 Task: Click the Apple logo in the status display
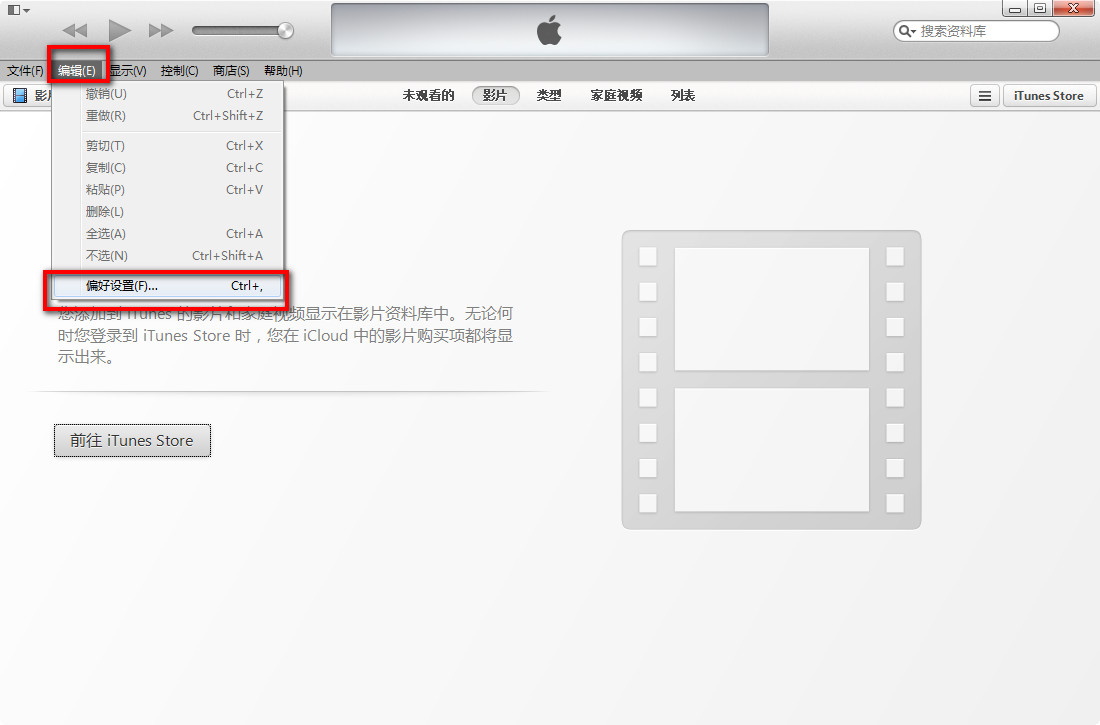pos(548,30)
